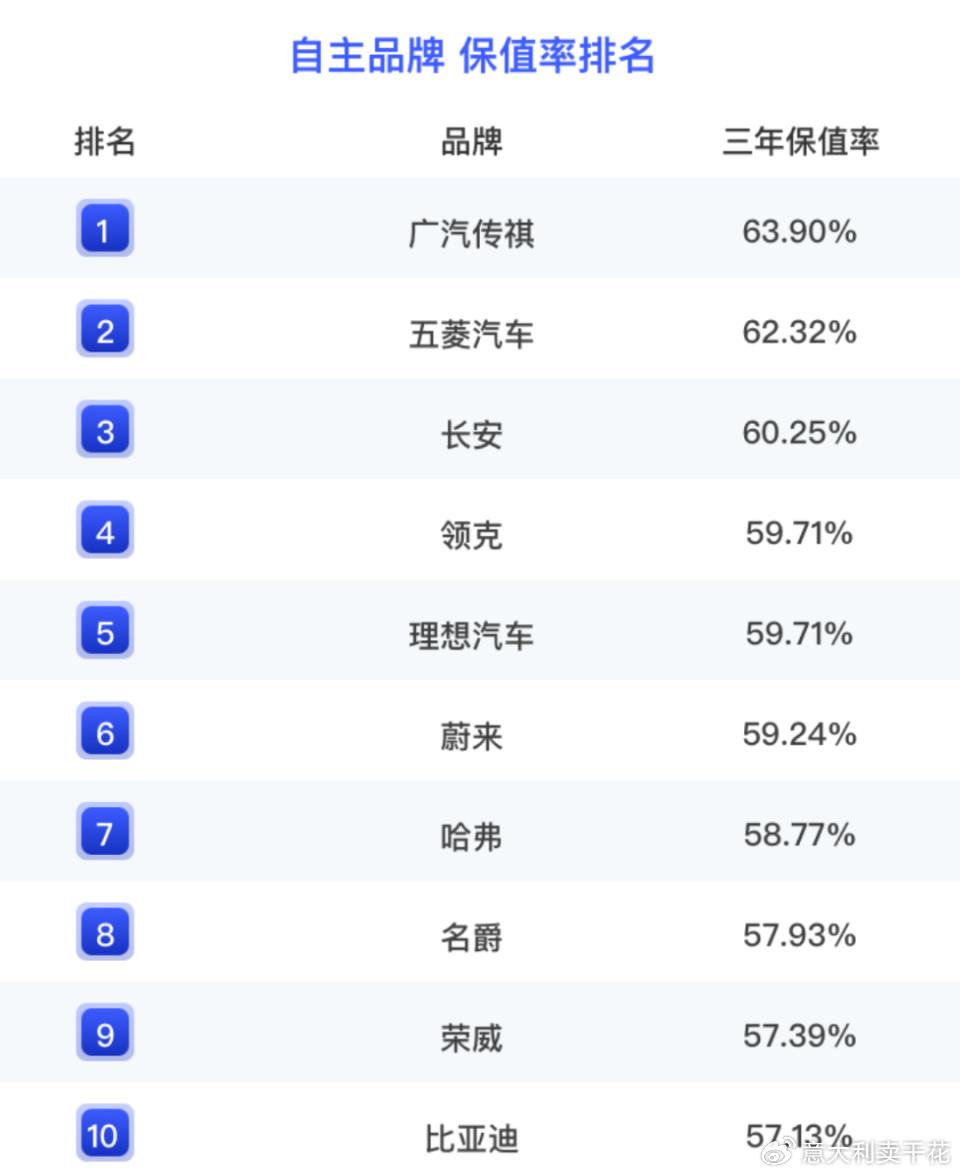Select the rank 3 badge icon
Screen dimensions: 960x1175
[x=105, y=429]
